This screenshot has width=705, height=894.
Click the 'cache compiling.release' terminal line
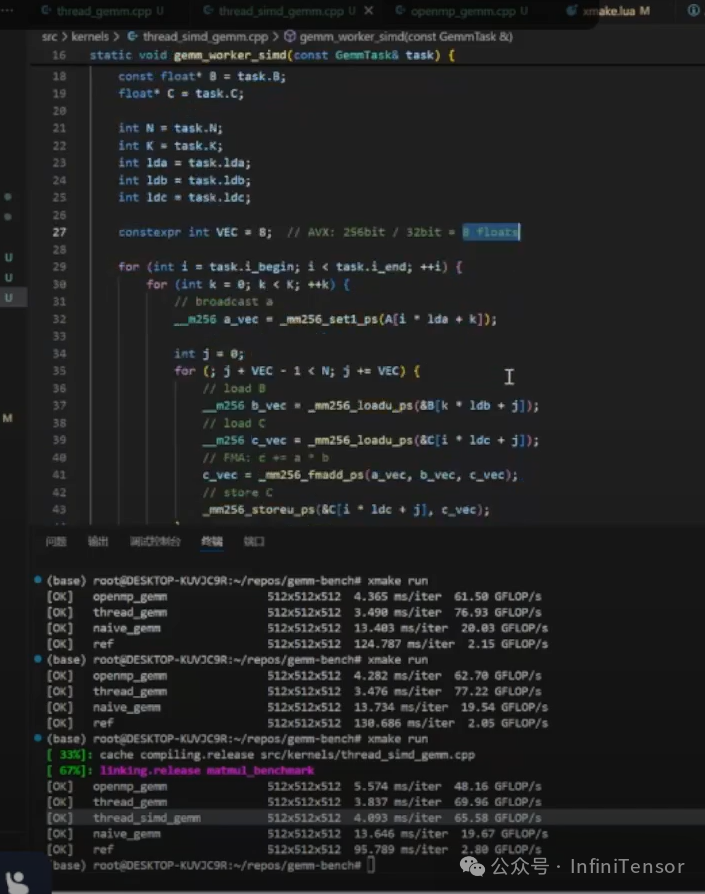[x=287, y=754]
